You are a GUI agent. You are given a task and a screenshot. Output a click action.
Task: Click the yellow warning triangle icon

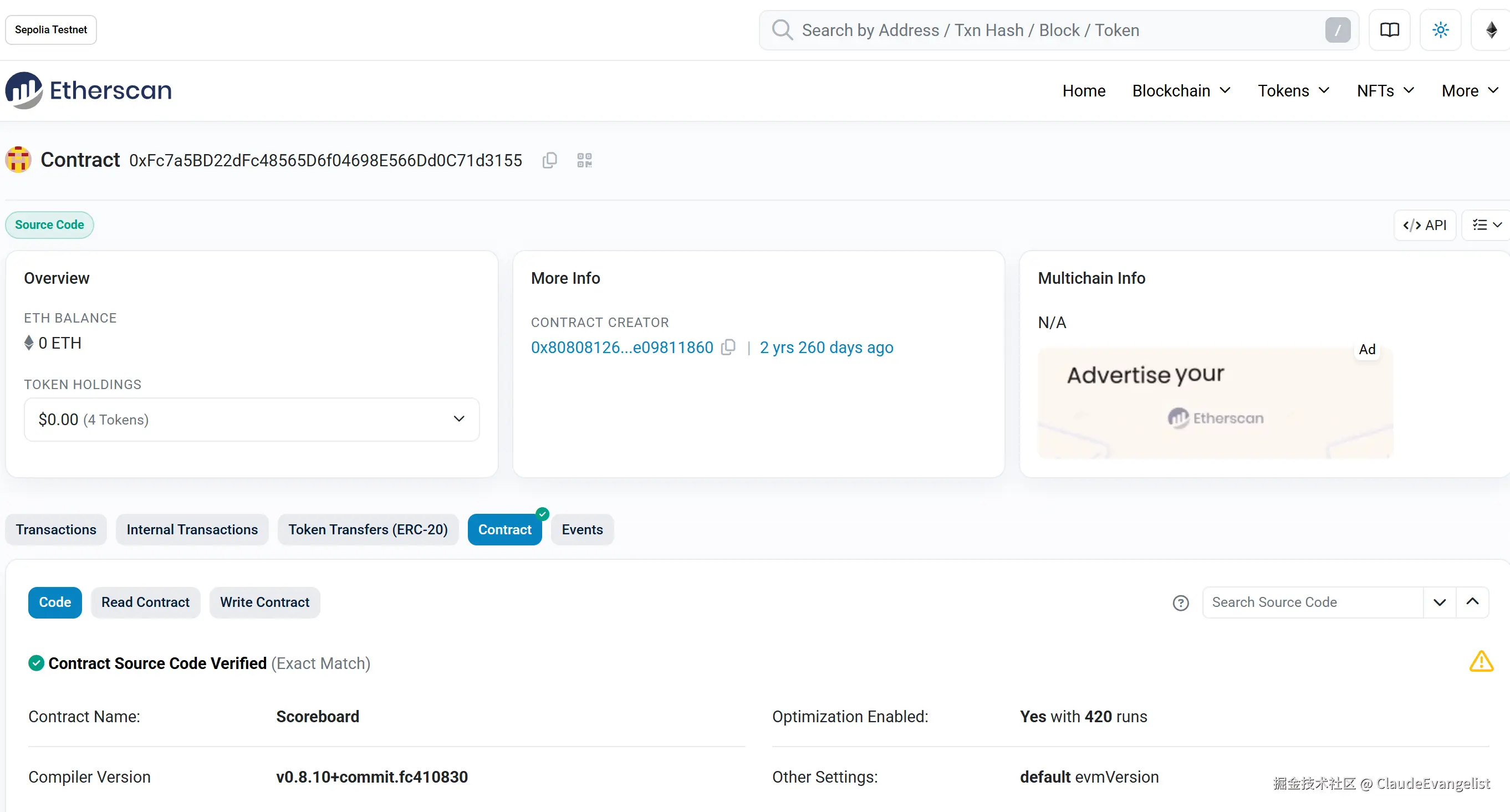click(1481, 661)
